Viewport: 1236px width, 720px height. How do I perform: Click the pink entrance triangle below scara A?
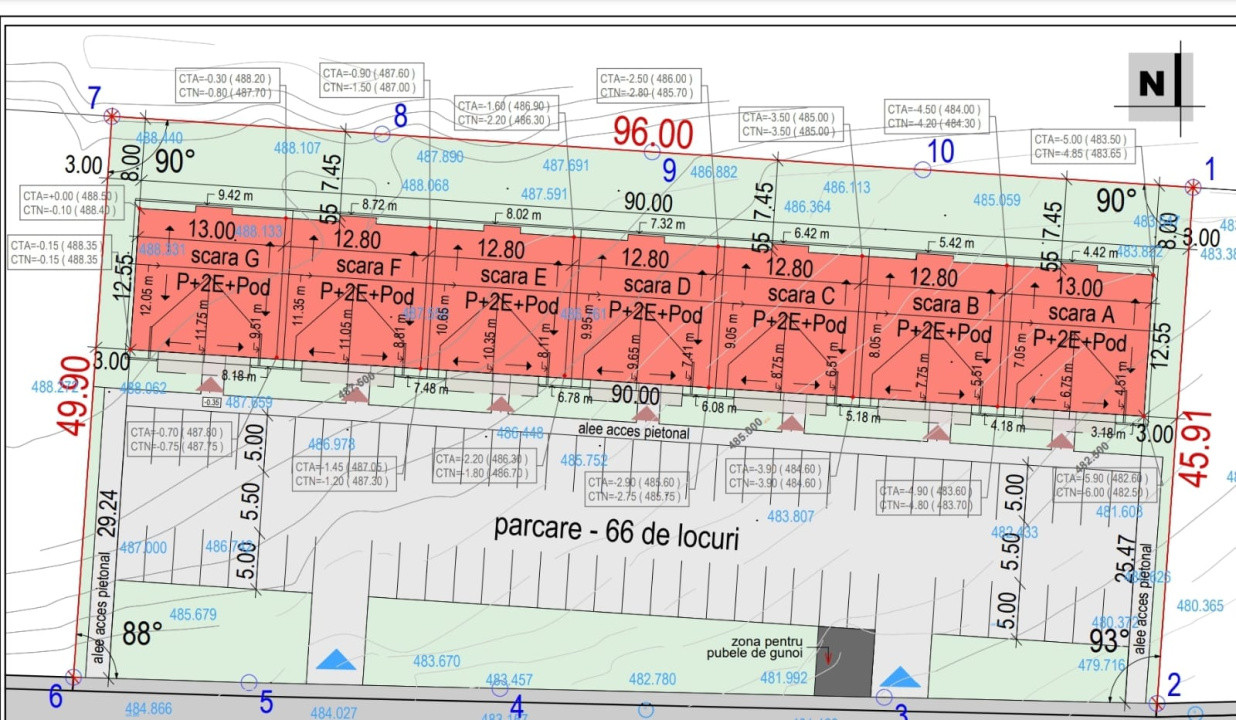click(1062, 440)
